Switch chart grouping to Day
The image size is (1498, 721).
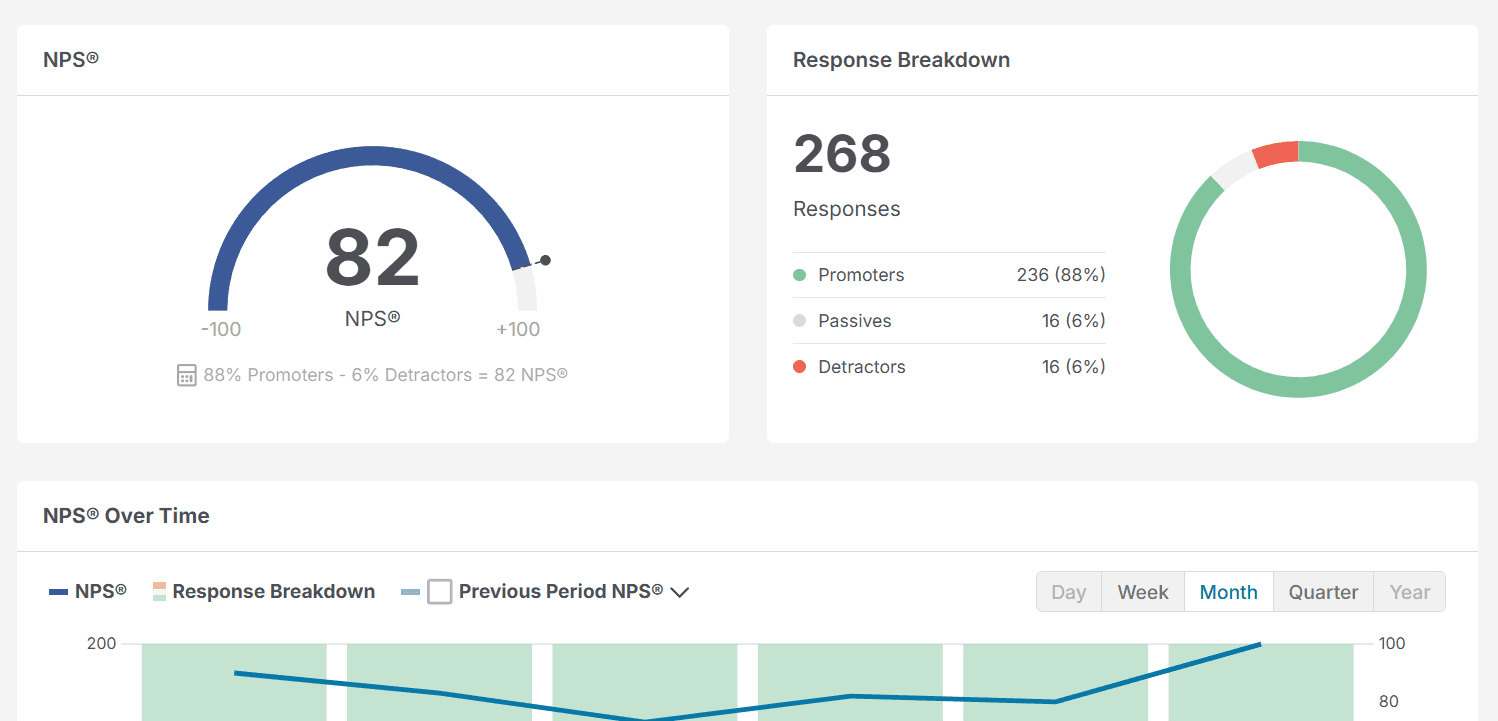[x=1069, y=592]
